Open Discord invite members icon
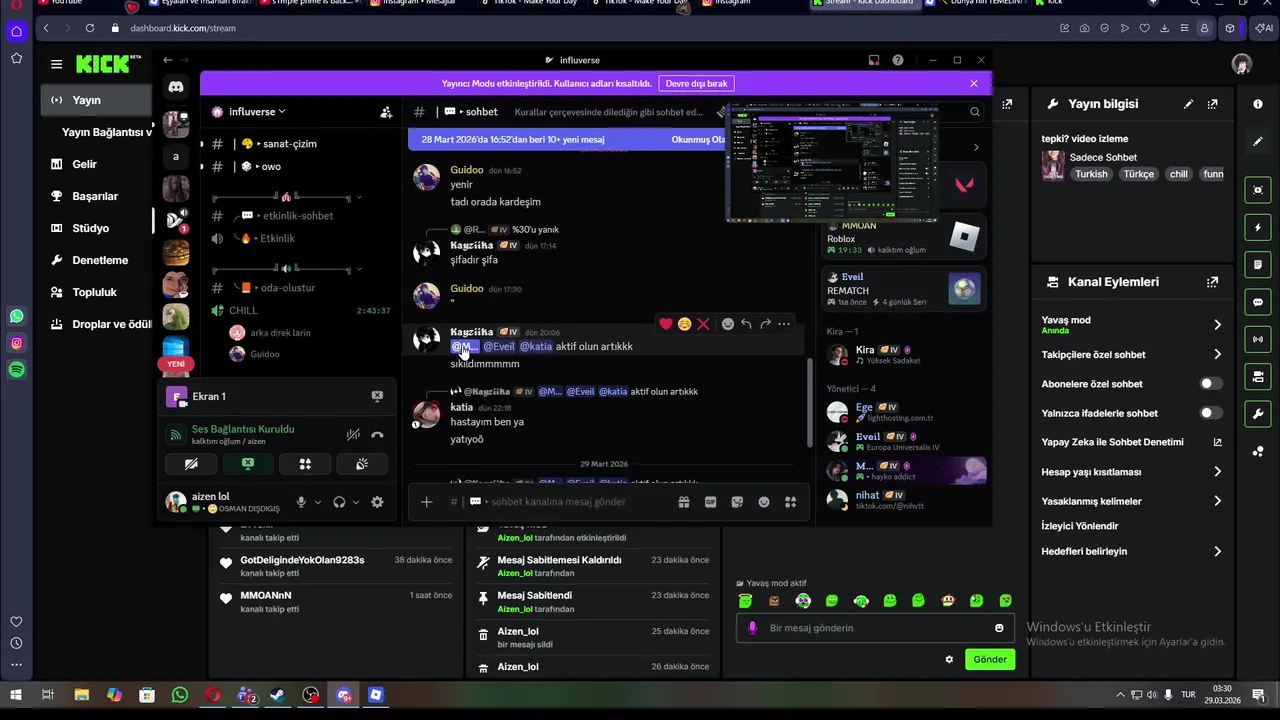Viewport: 1280px width, 720px height. pos(386,112)
